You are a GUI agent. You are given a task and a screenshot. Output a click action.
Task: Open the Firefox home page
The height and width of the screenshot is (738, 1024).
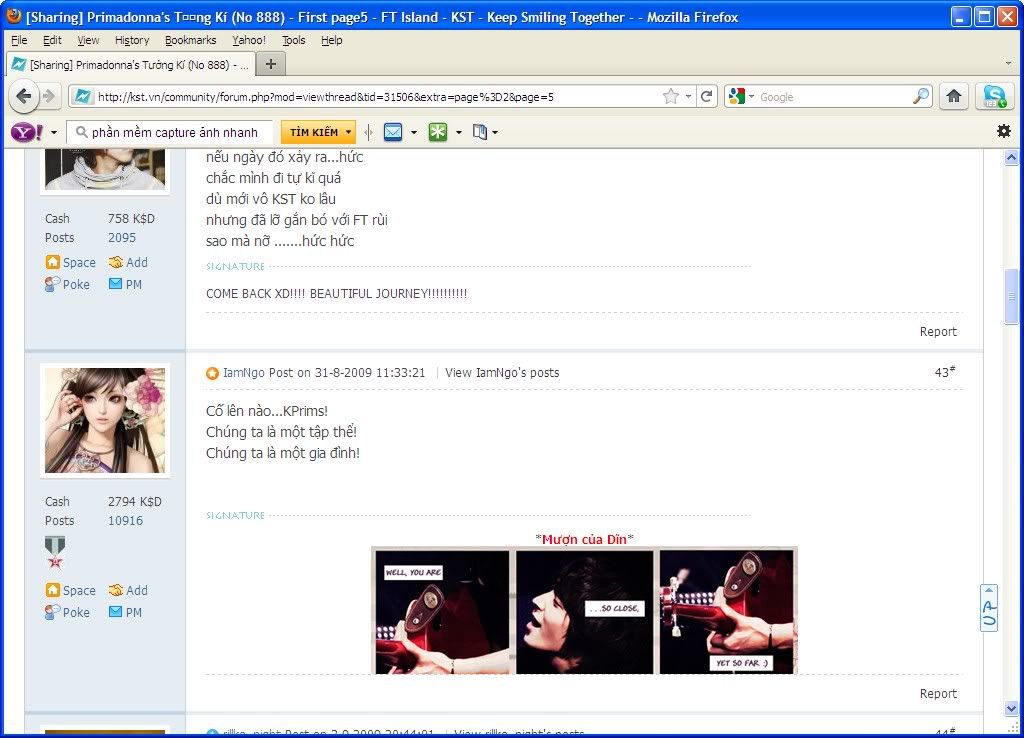click(x=953, y=97)
